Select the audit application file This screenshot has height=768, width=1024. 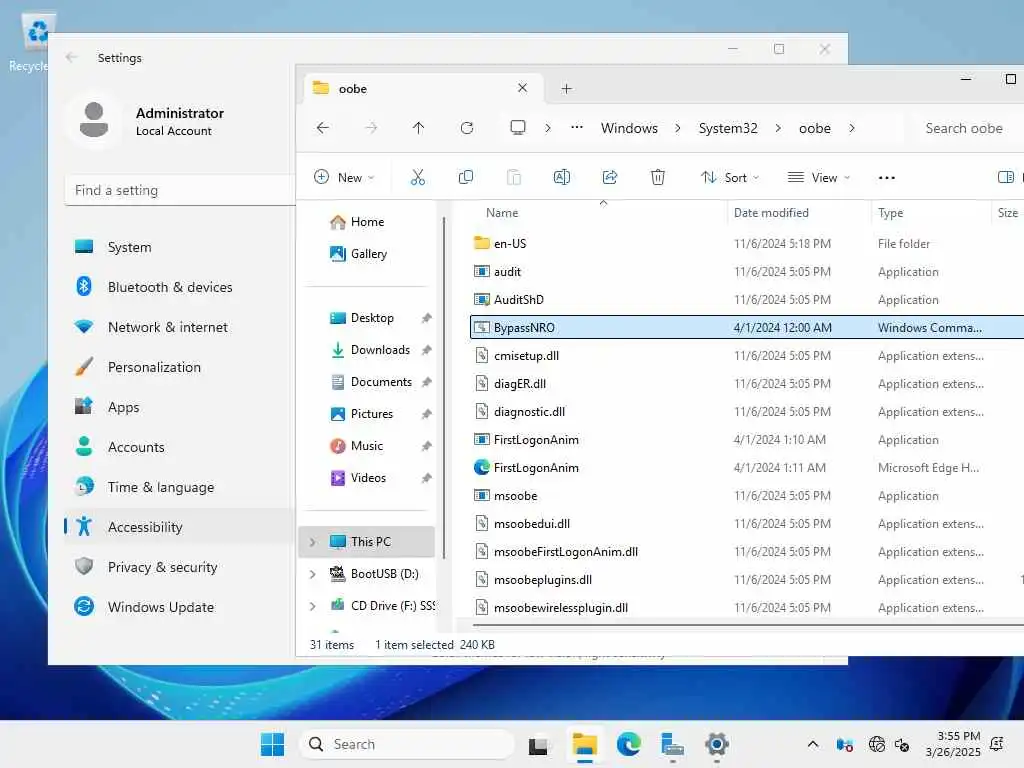(507, 272)
